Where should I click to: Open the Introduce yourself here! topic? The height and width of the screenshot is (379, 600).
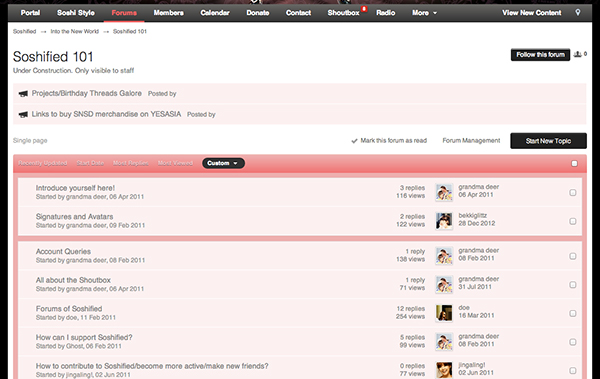[75, 188]
